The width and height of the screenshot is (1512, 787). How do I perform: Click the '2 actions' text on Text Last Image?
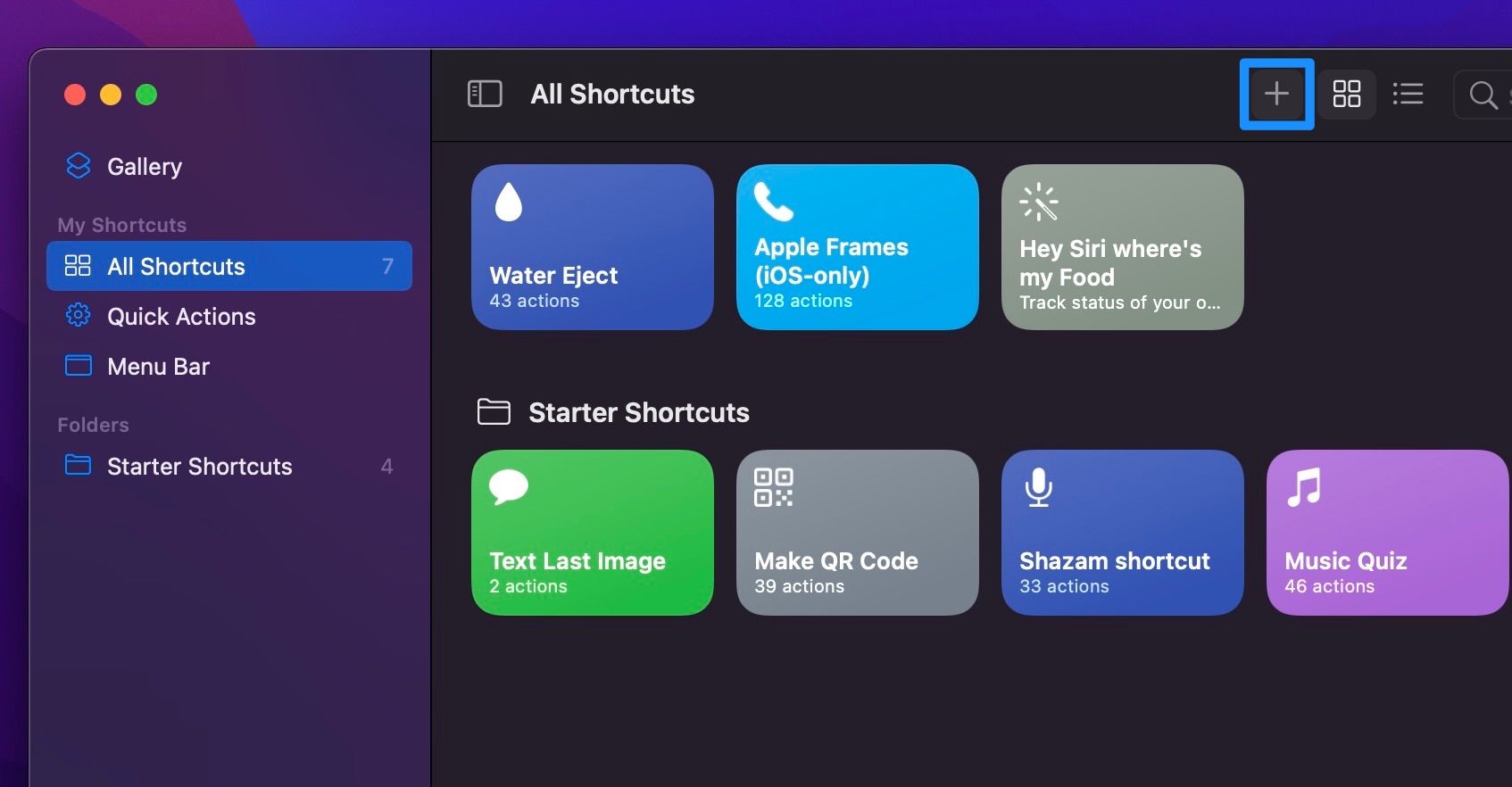[528, 586]
